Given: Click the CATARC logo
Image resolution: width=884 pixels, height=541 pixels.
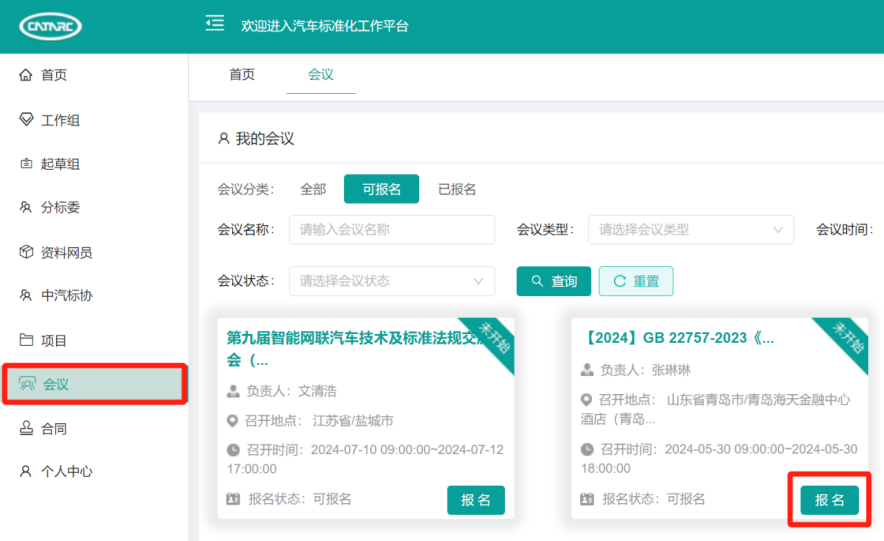Looking at the screenshot, I should 51,26.
